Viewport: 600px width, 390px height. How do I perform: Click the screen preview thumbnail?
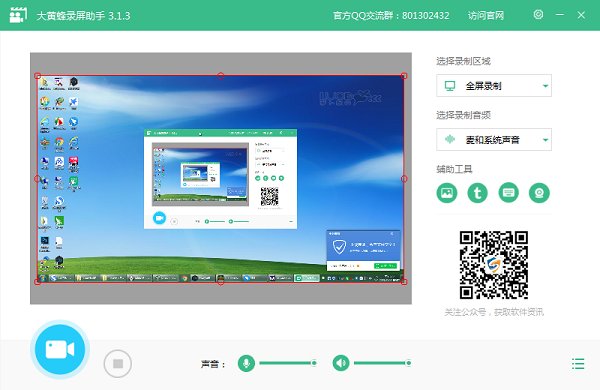click(221, 178)
